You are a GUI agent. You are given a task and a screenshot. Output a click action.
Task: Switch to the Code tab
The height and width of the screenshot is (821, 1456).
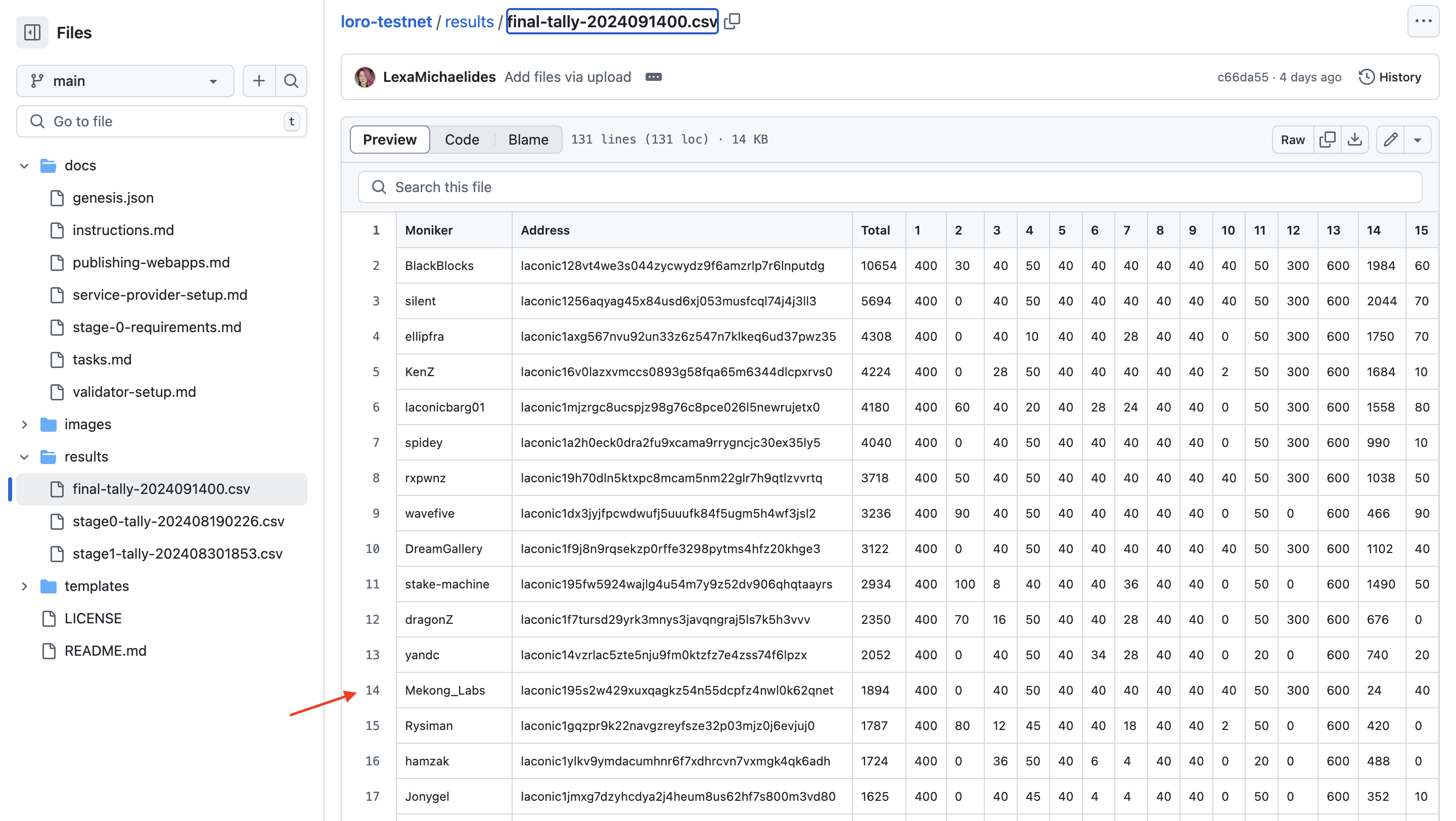[462, 140]
